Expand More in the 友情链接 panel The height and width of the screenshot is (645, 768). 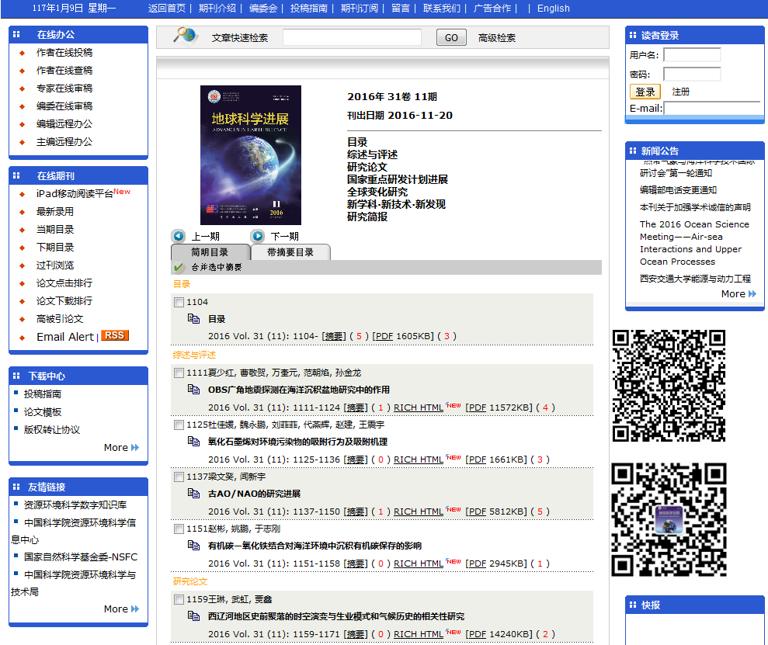click(121, 609)
